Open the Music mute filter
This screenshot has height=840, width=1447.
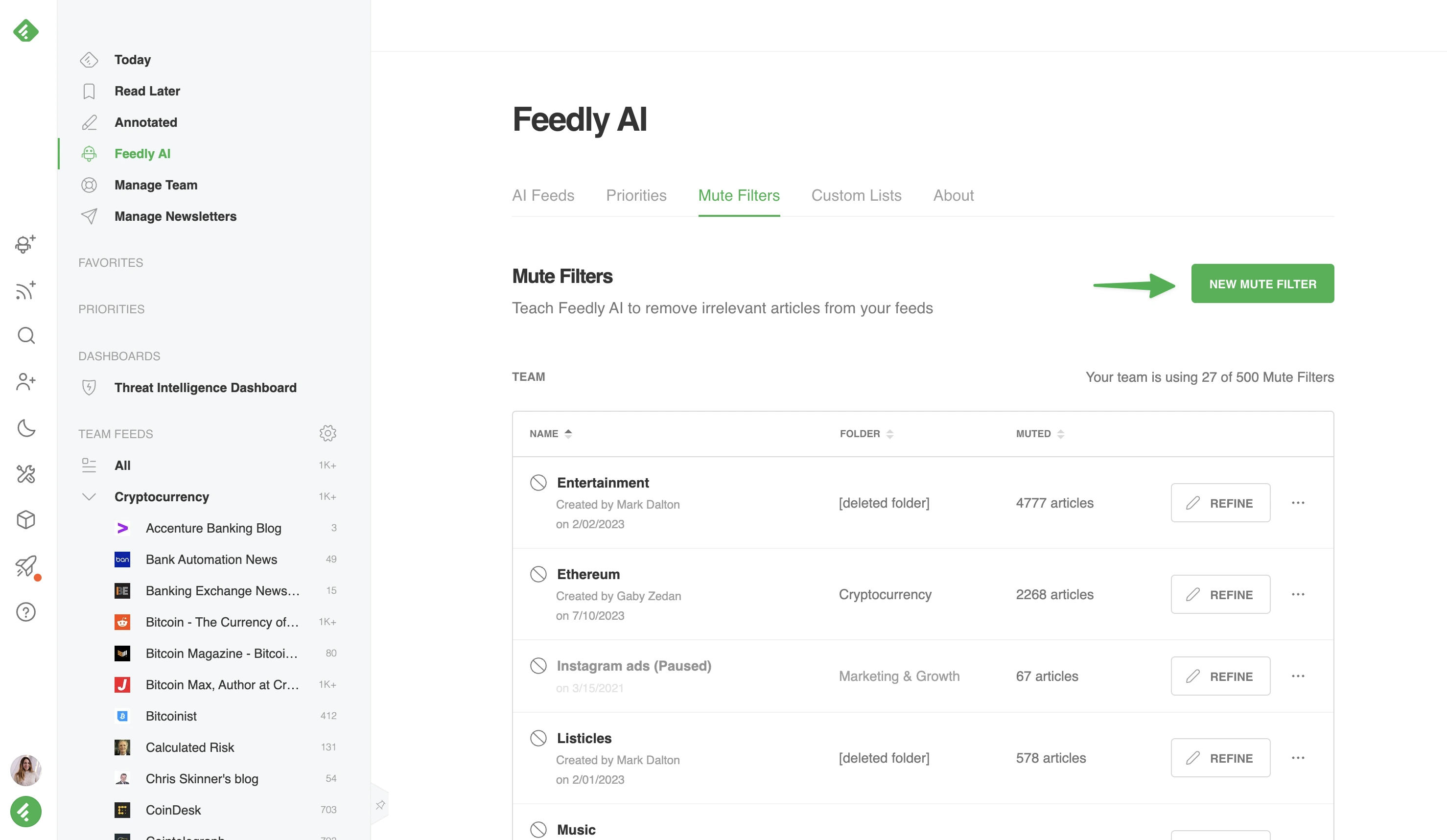click(x=576, y=830)
